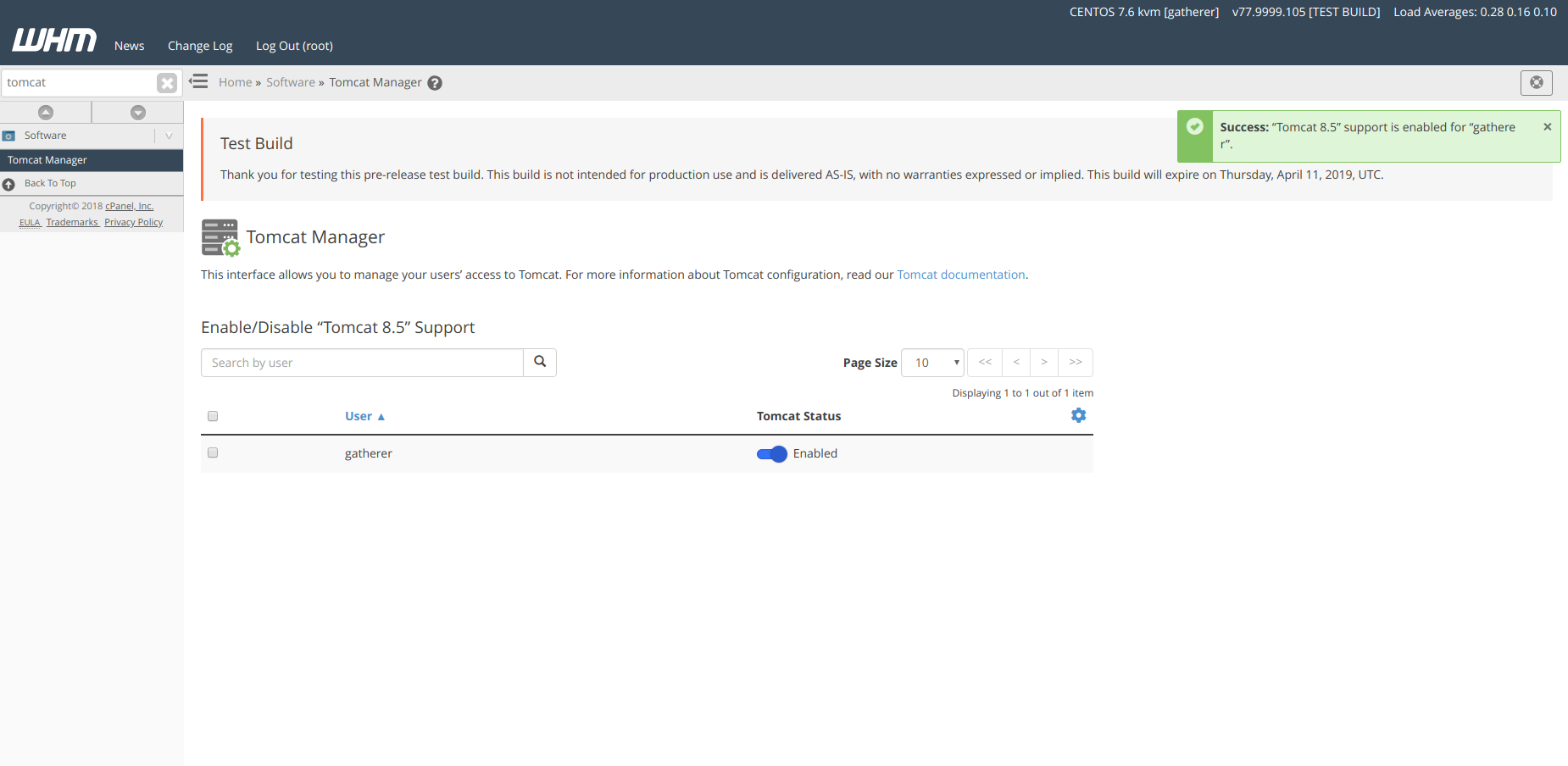Open the Privacy Policy link
Viewport: 1568px width, 766px height.
(134, 223)
